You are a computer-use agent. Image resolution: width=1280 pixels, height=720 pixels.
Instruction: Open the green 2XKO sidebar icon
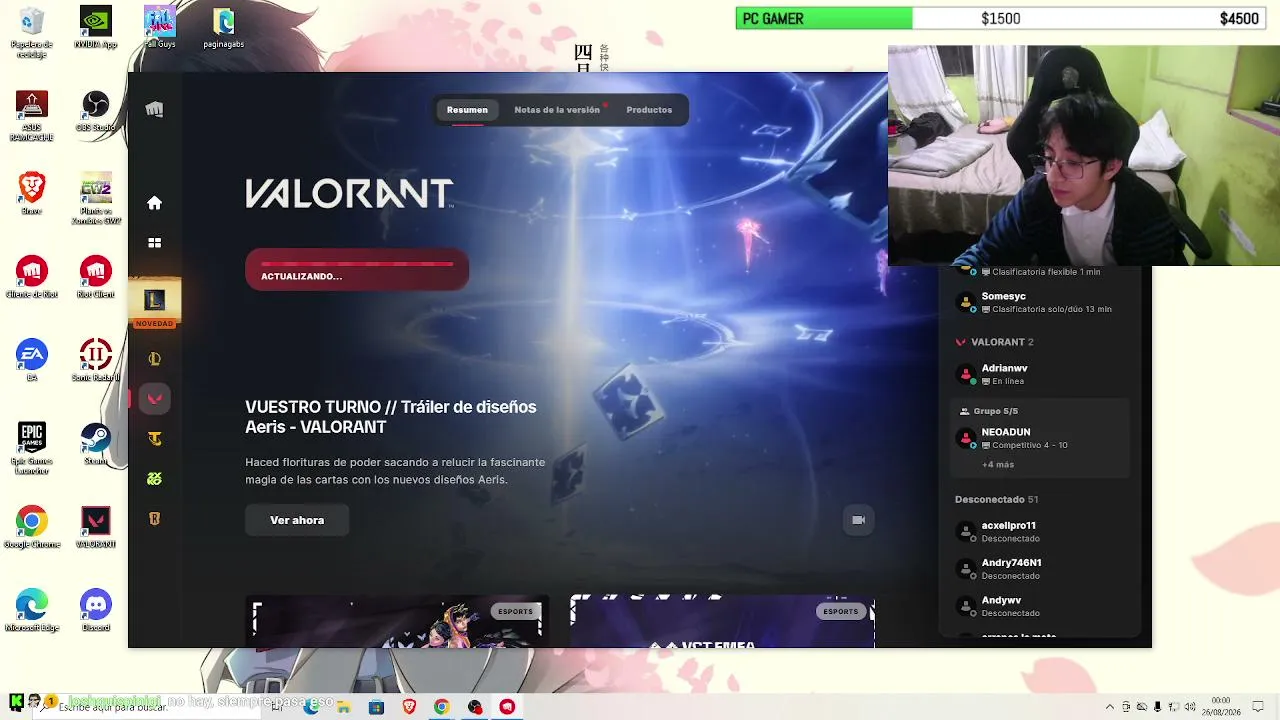pyautogui.click(x=154, y=479)
